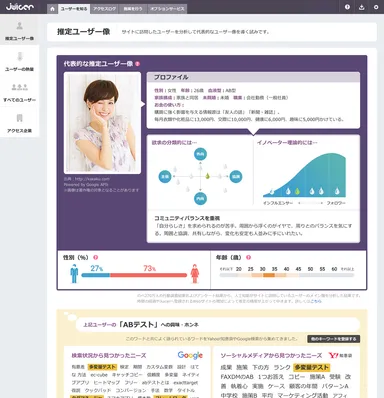Open ユーザーの特徴 in the sidebar
This screenshot has width=384, height=398.
[19, 61]
